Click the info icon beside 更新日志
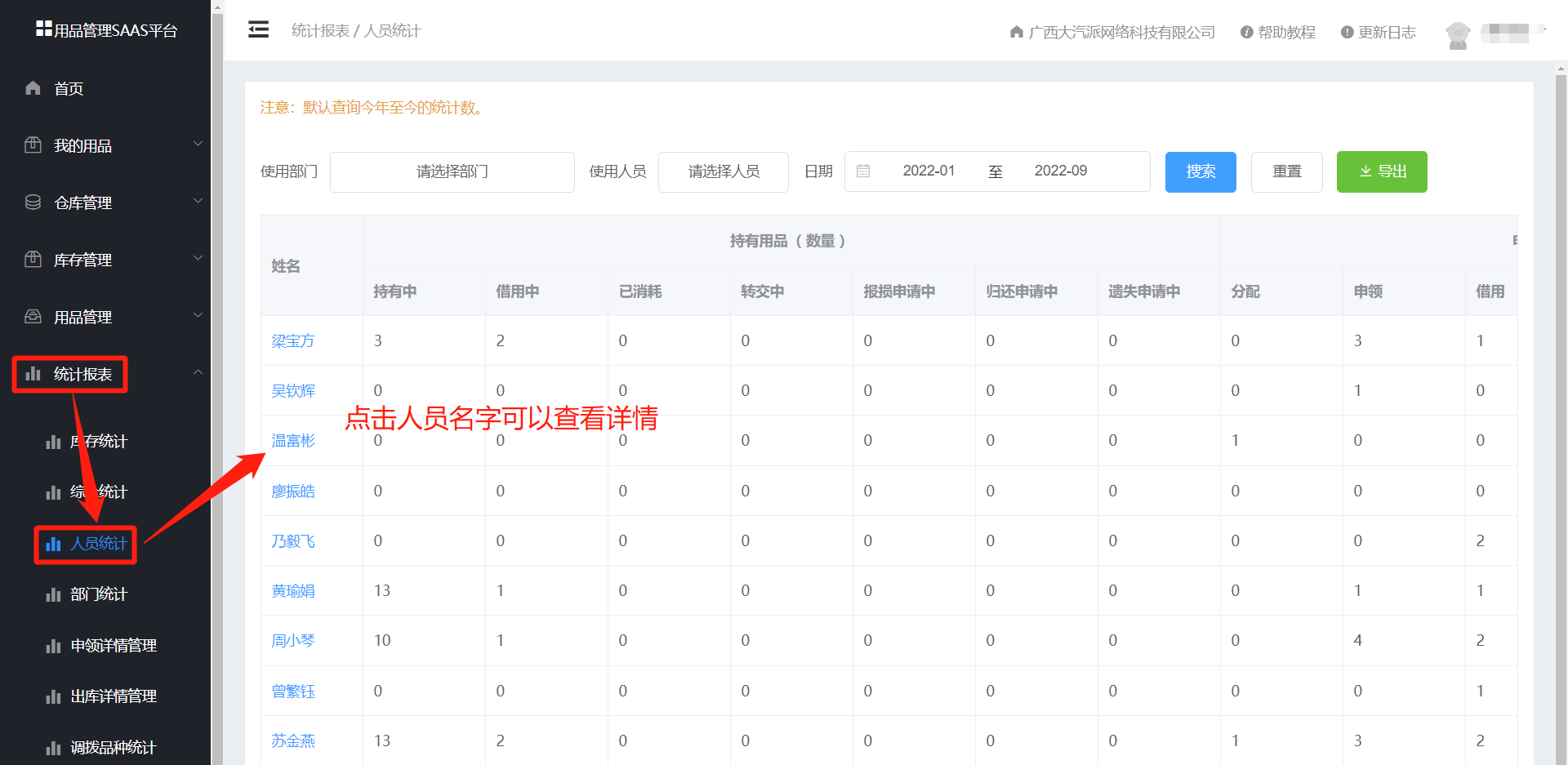This screenshot has width=1568, height=765. point(1347,32)
